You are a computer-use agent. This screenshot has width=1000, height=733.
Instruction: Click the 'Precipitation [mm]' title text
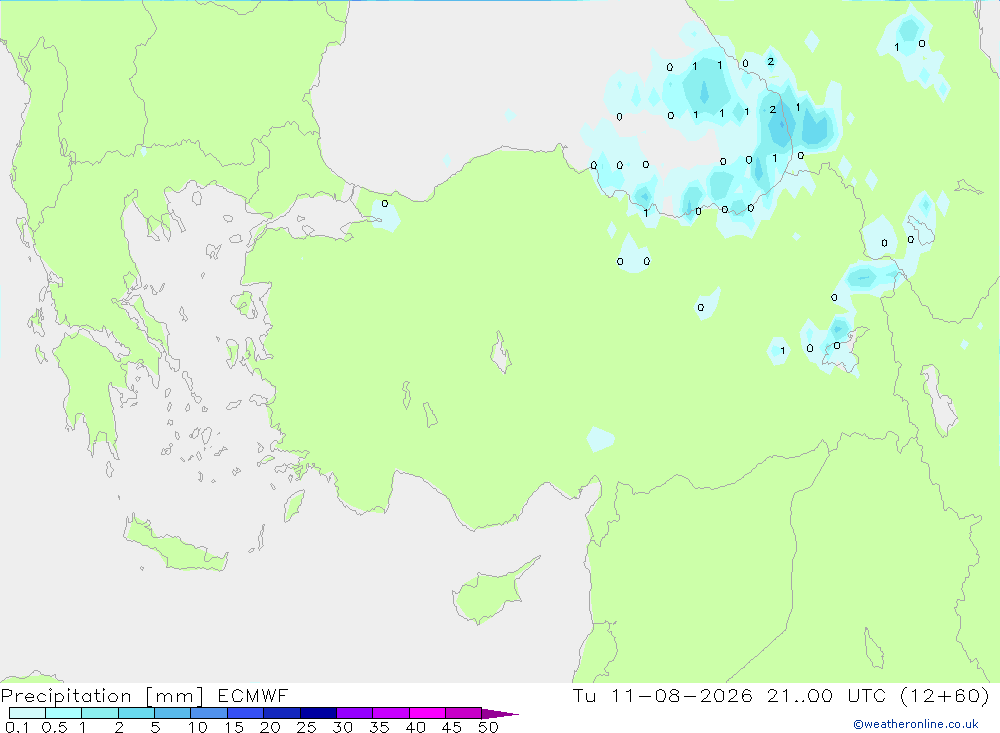click(102, 696)
